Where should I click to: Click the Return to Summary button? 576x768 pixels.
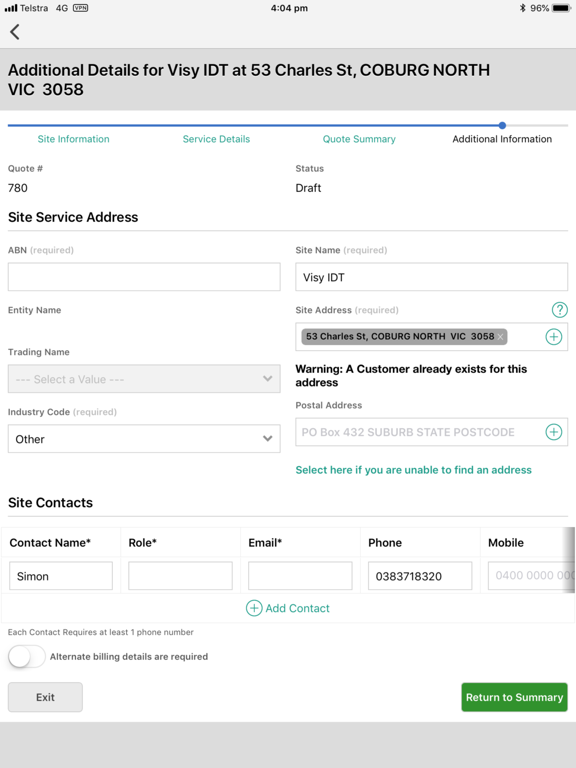pos(514,697)
